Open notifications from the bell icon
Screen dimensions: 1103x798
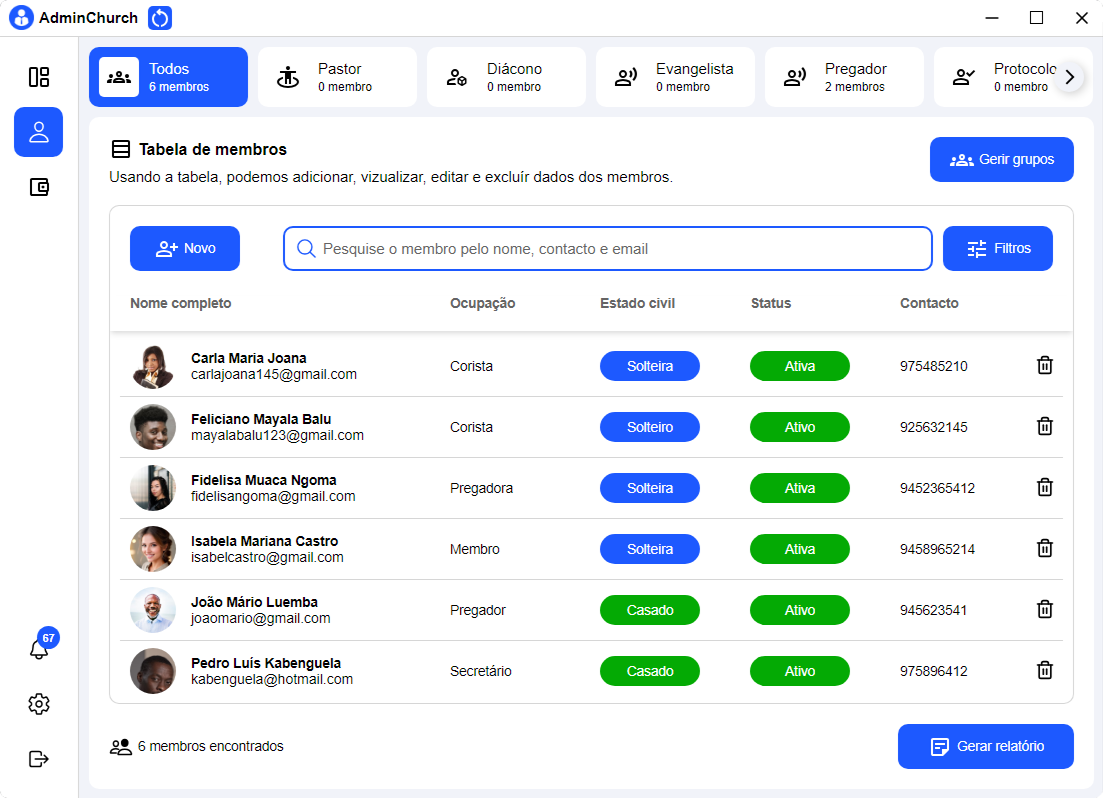tap(38, 648)
